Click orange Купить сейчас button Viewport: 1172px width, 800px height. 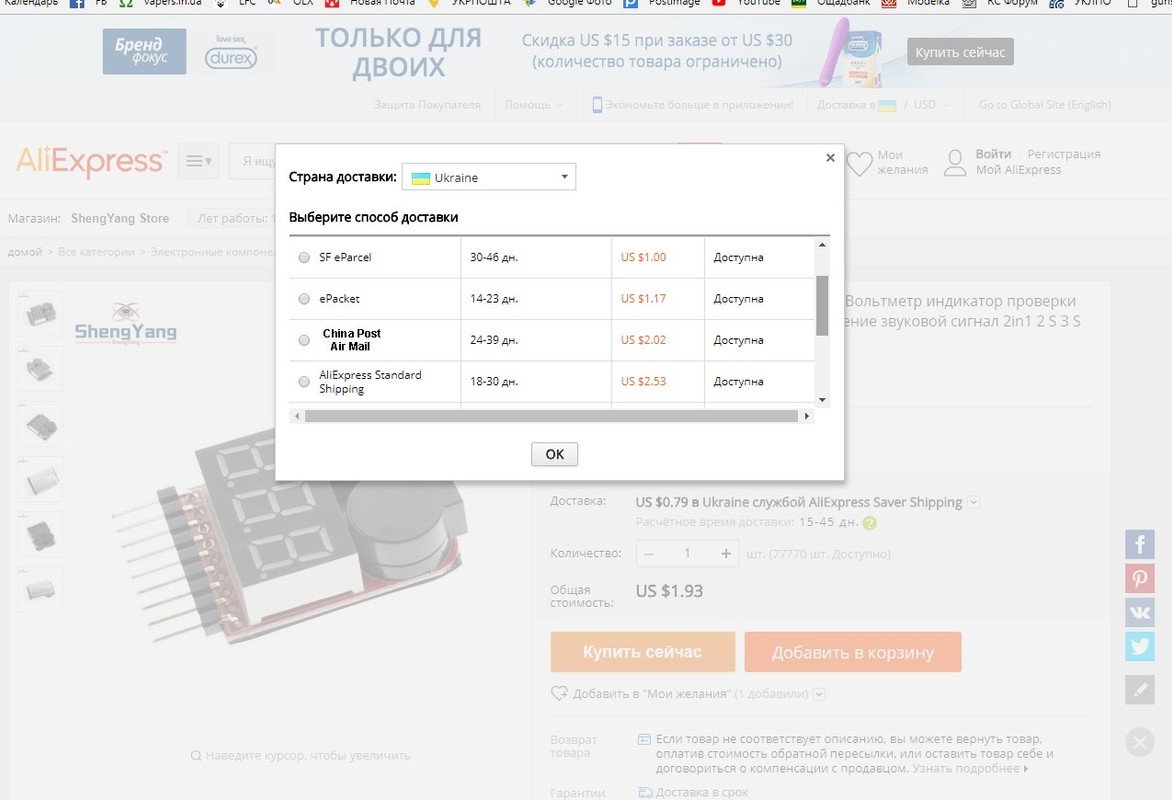(643, 652)
